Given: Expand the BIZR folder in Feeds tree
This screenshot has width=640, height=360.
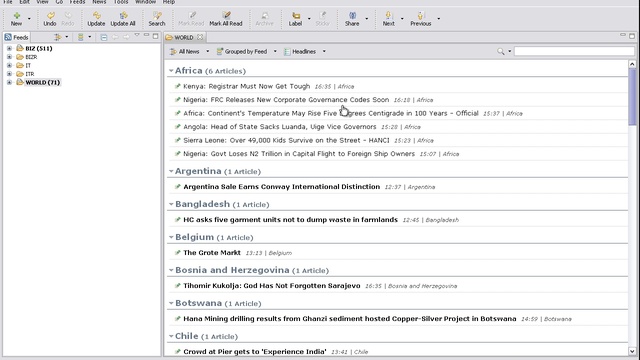Looking at the screenshot, I should pyautogui.click(x=9, y=57).
